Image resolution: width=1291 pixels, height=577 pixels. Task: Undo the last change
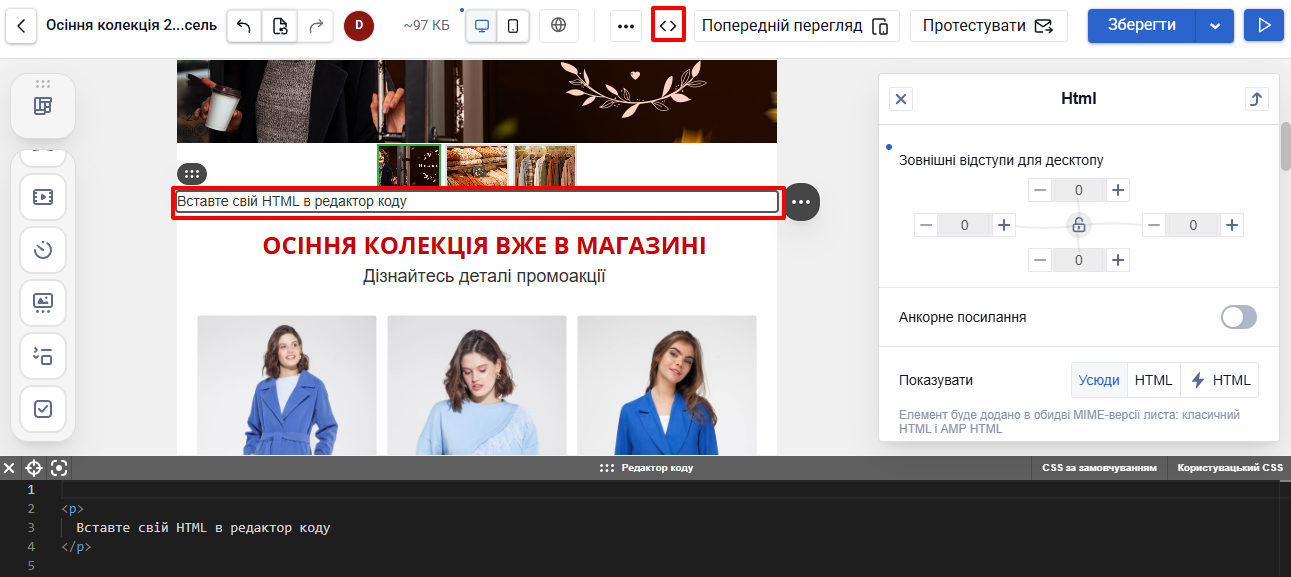(x=244, y=25)
